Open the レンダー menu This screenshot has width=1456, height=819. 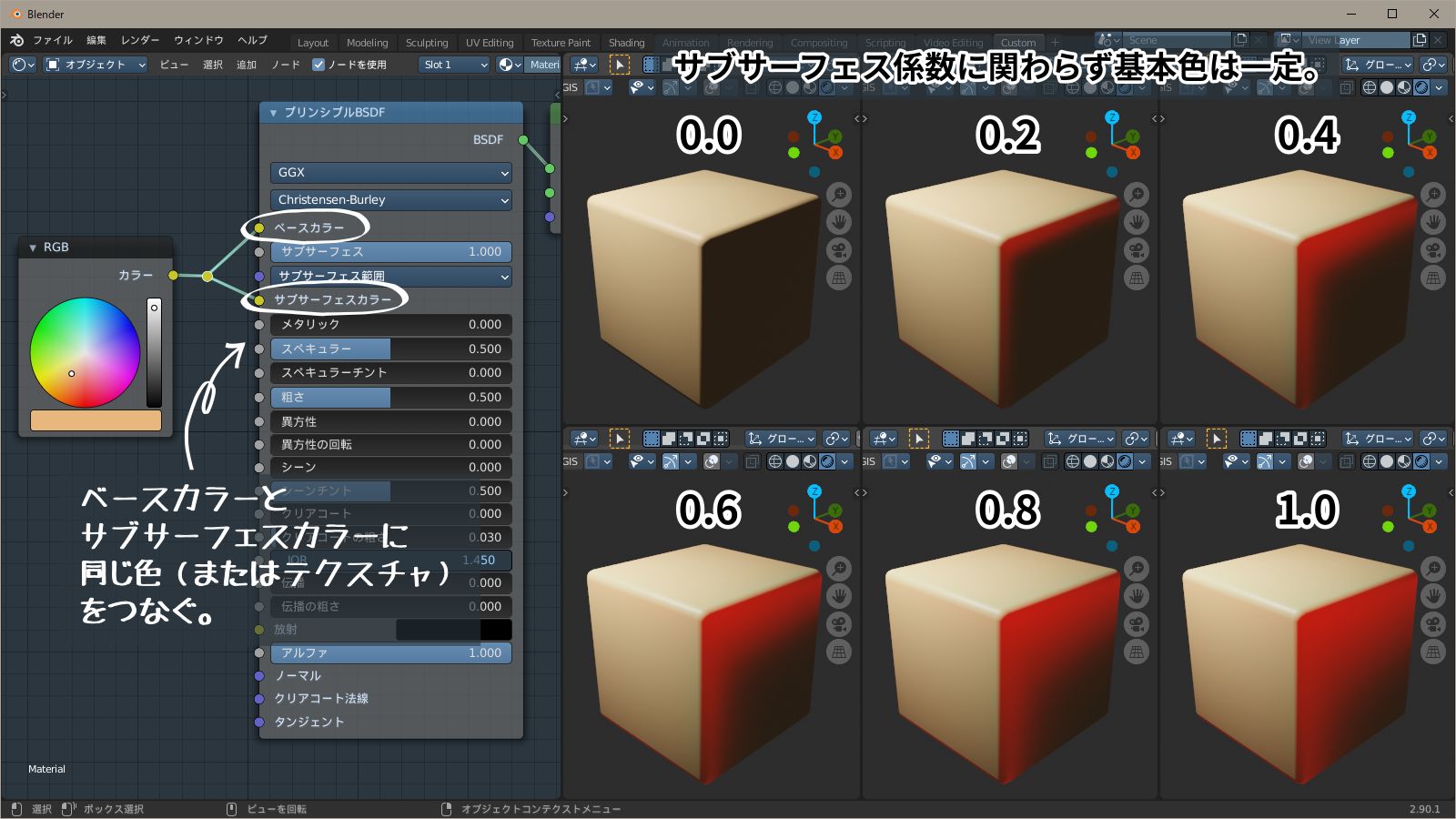point(140,40)
